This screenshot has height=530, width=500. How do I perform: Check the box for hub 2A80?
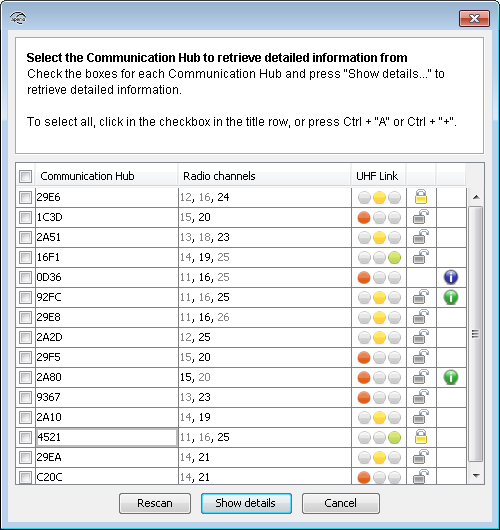tap(25, 377)
